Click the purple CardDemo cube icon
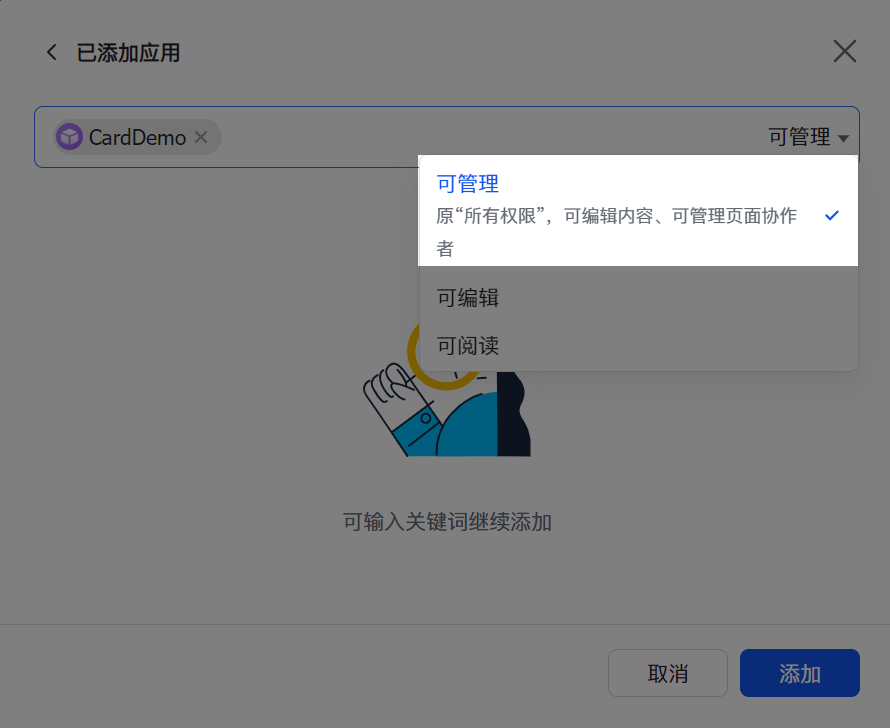This screenshot has width=890, height=728. pyautogui.click(x=70, y=137)
